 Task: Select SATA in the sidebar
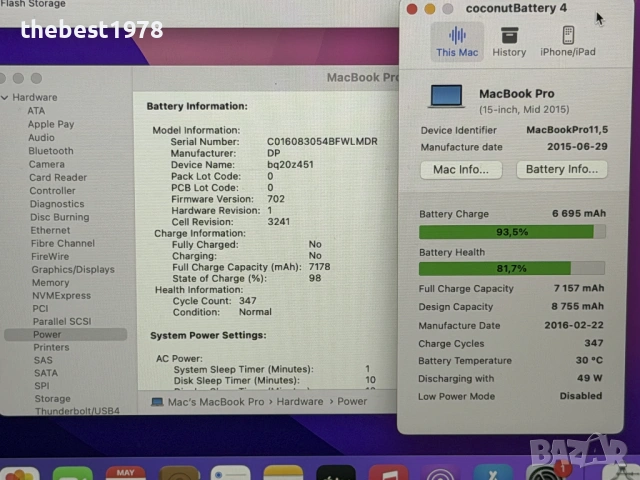click(x=46, y=373)
